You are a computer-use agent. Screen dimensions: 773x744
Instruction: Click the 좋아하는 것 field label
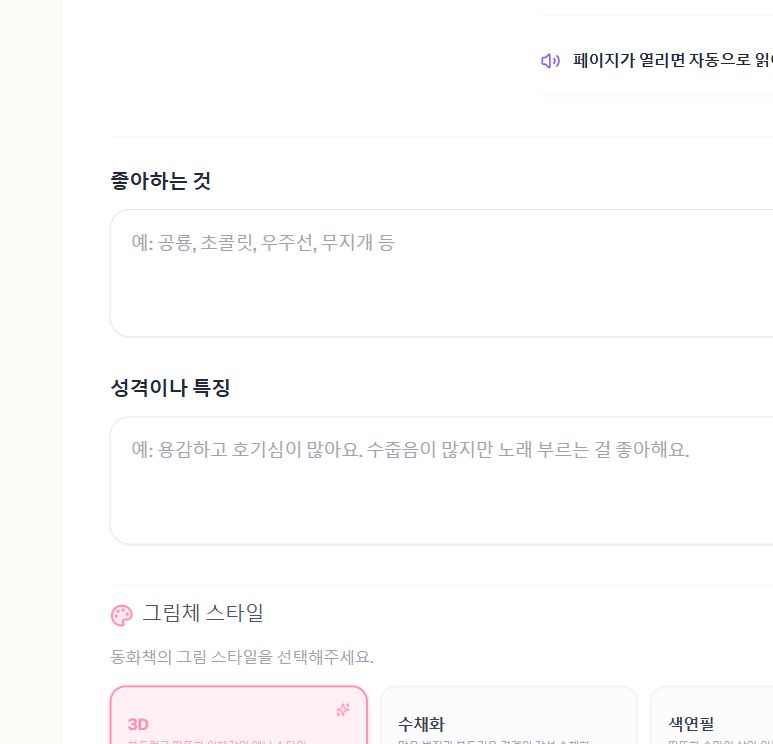(x=161, y=180)
